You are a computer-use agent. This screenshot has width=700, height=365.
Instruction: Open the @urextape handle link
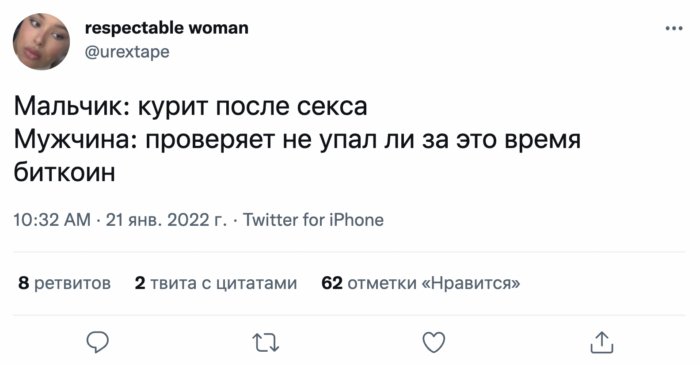tap(127, 52)
